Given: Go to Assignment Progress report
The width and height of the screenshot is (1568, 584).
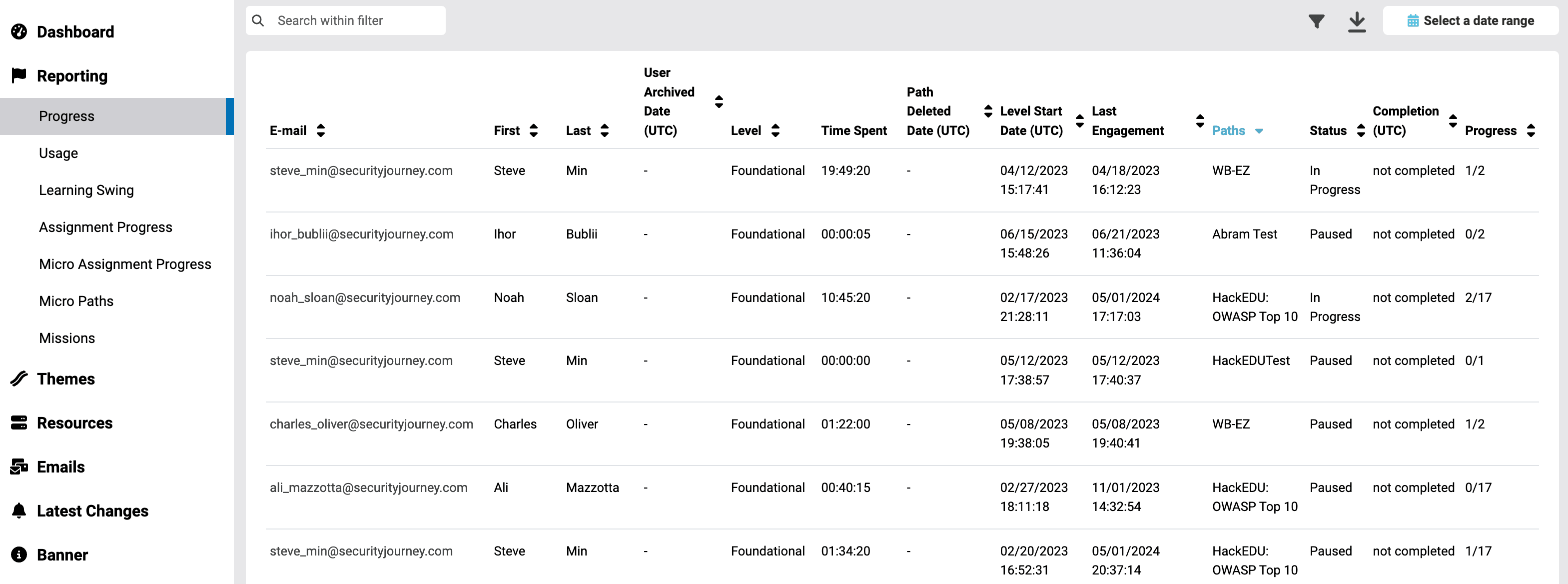Looking at the screenshot, I should (x=105, y=227).
